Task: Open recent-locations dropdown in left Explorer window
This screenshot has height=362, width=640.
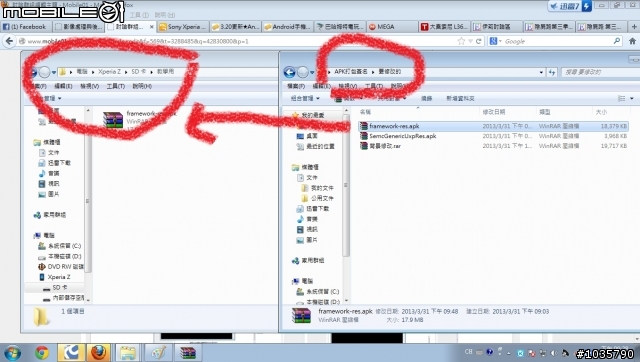Action: pyautogui.click(x=53, y=73)
